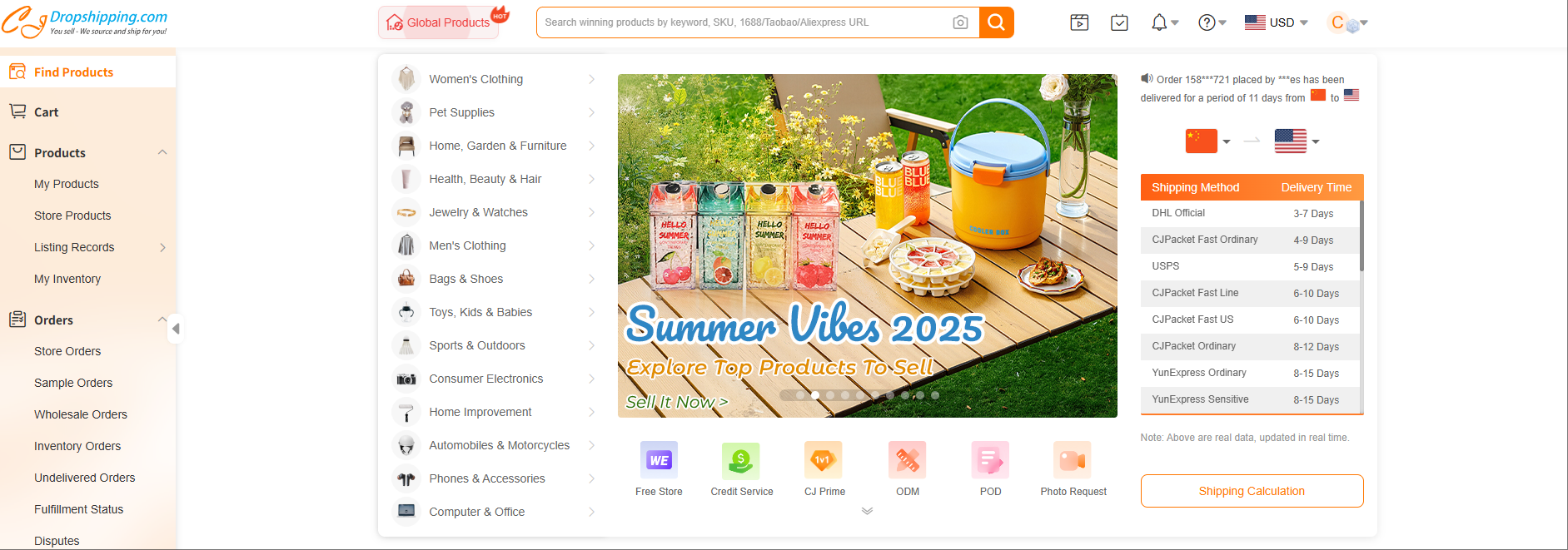The width and height of the screenshot is (1568, 550).
Task: Open the Global Products tab
Action: 439,22
